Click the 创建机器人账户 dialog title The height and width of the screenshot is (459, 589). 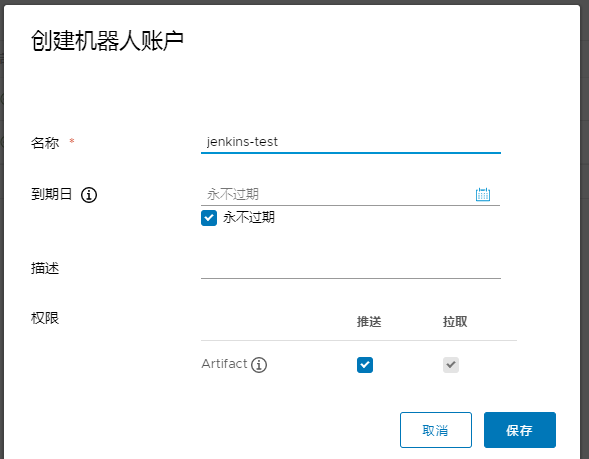[x=107, y=41]
